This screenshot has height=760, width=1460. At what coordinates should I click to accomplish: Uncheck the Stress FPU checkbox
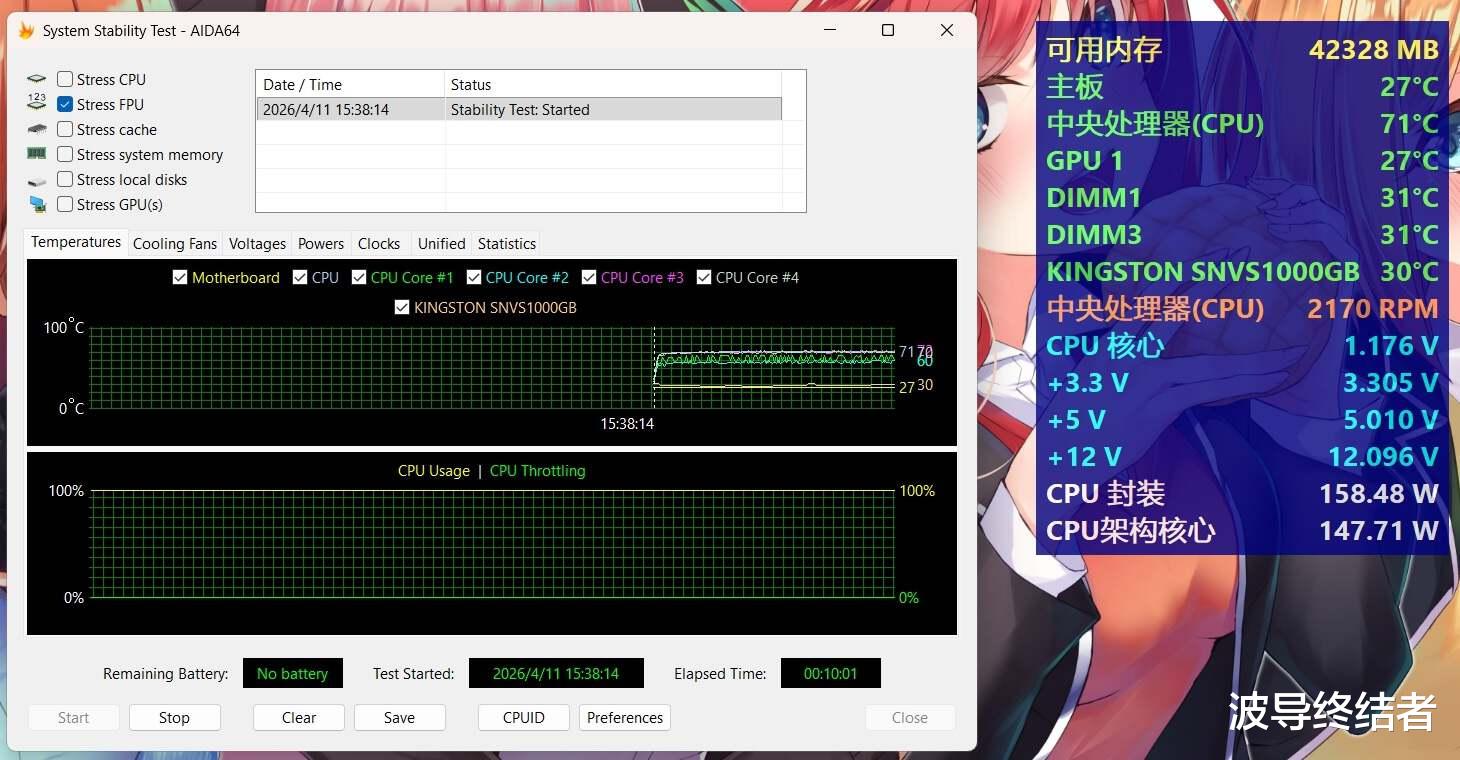coord(65,104)
